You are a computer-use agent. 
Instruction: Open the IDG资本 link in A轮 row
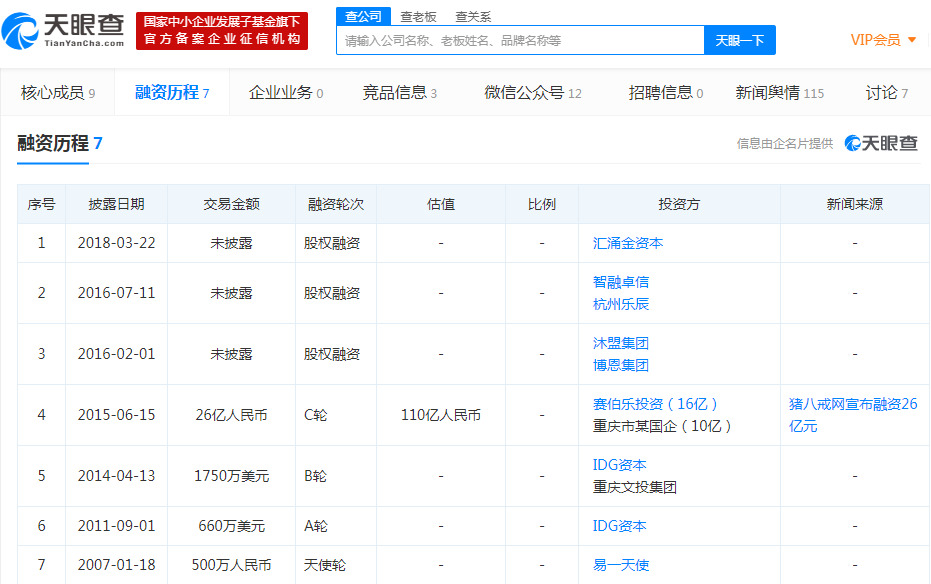619,526
